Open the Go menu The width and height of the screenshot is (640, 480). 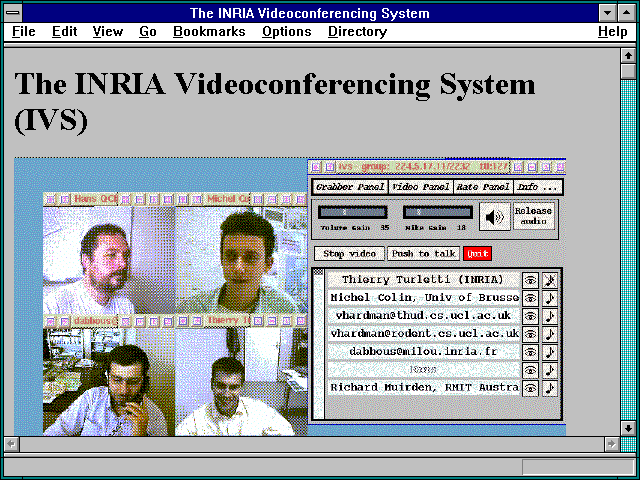(148, 31)
